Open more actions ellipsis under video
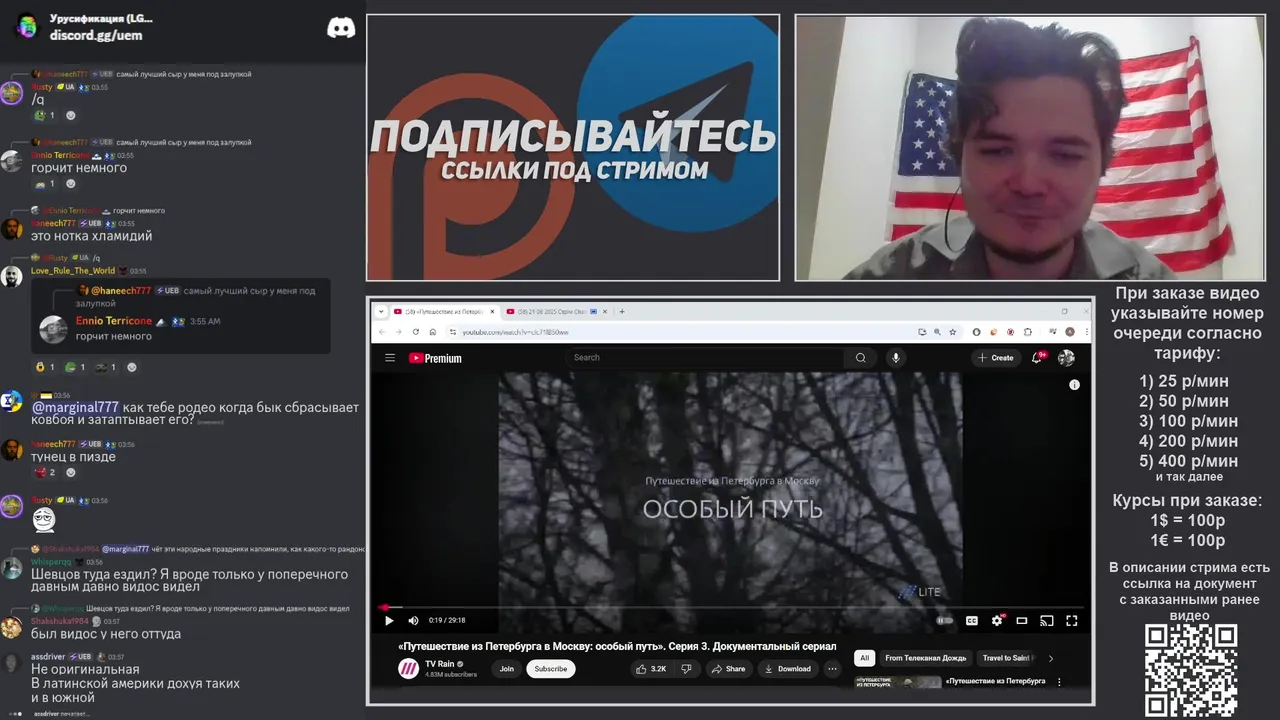Viewport: 1280px width, 720px height. click(832, 669)
